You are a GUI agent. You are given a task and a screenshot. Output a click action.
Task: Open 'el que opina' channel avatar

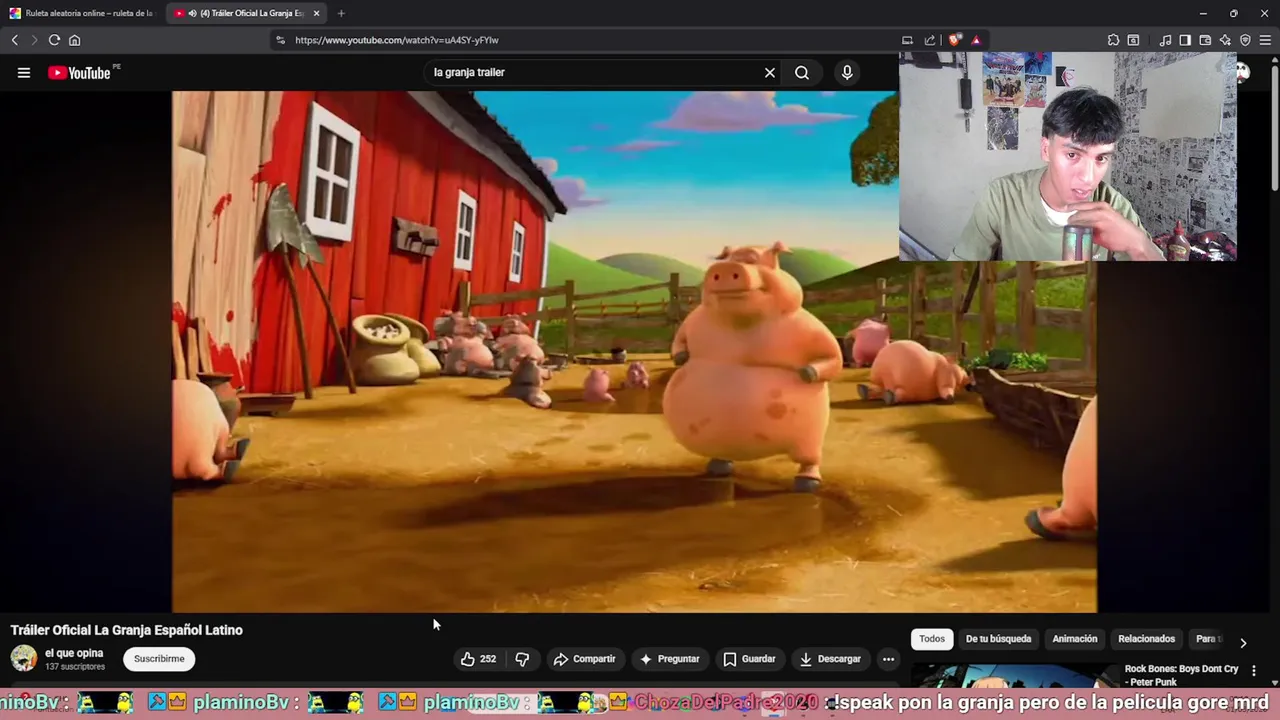click(24, 658)
